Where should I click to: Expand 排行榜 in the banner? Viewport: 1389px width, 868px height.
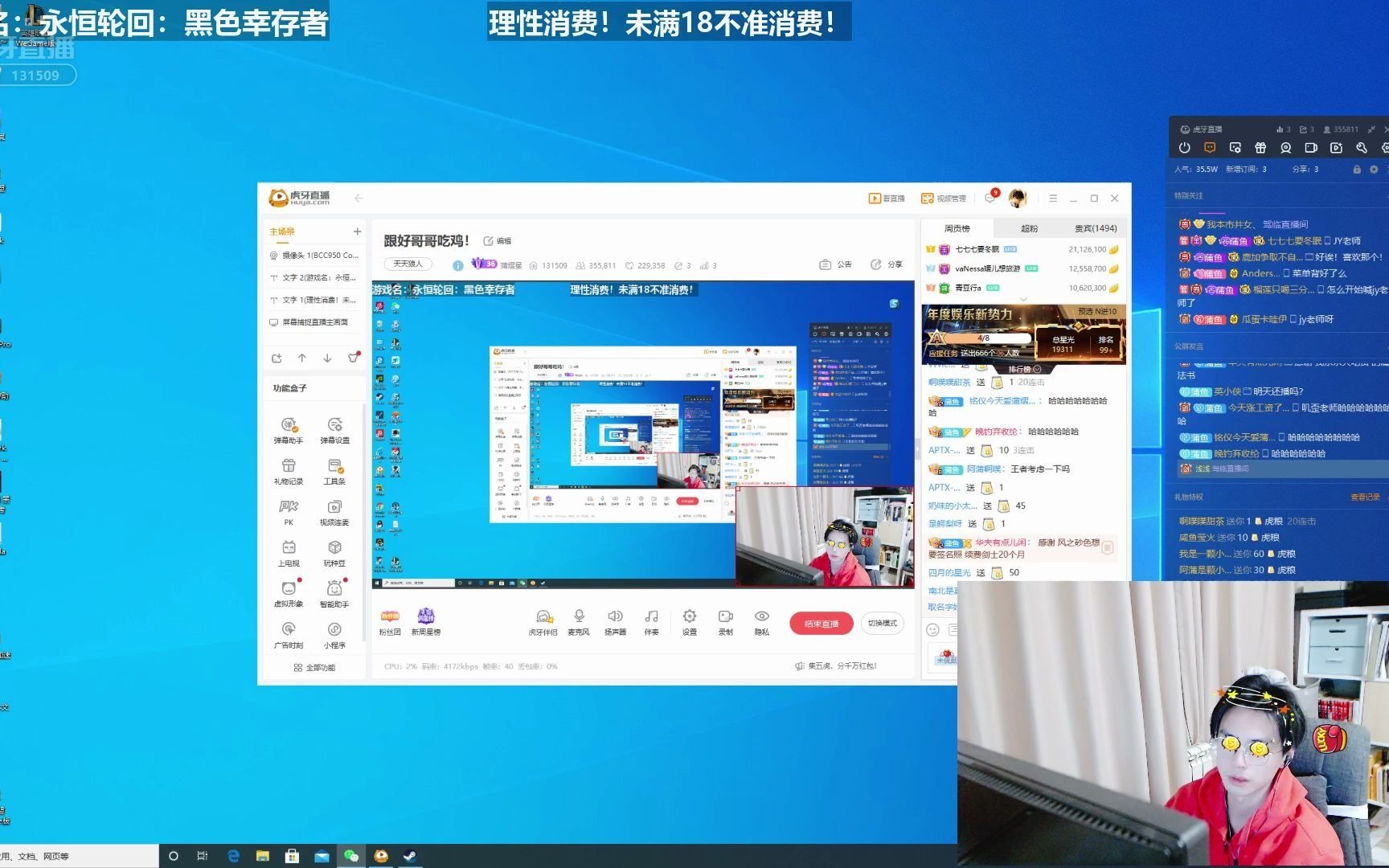[x=1023, y=369]
